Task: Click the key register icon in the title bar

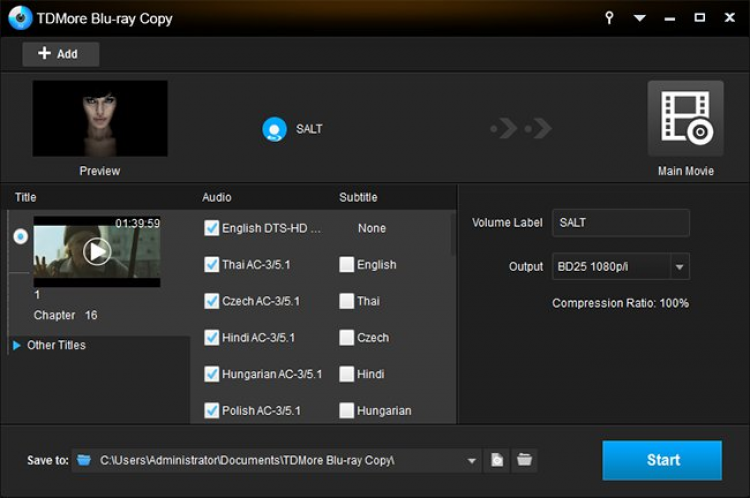Action: point(609,18)
